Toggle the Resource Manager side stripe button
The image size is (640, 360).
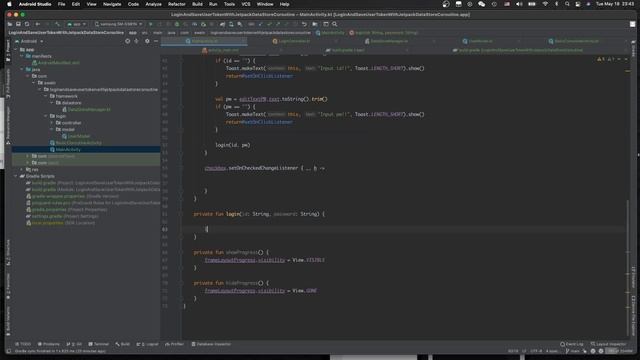pos(8,124)
